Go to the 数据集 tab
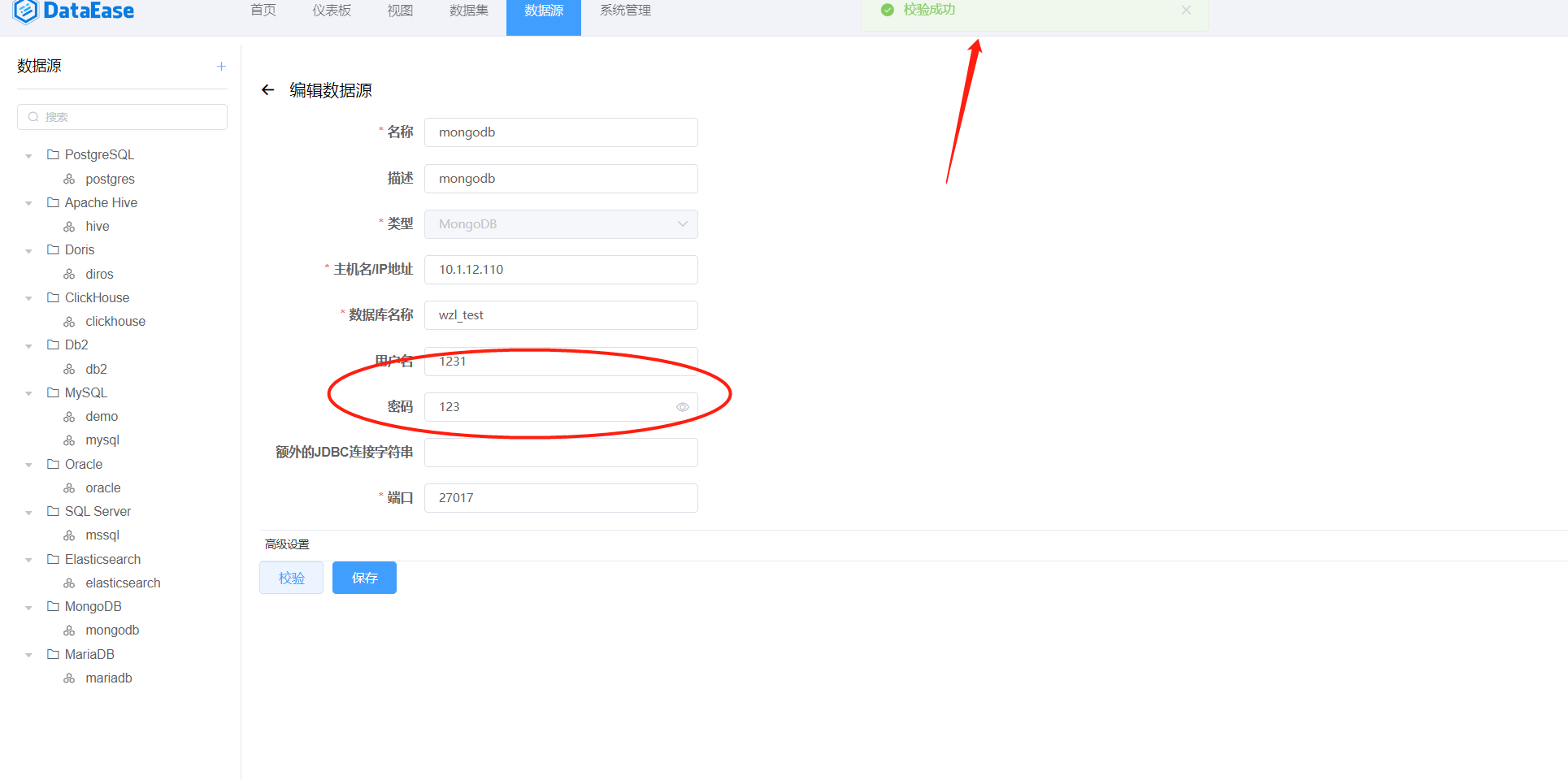The width and height of the screenshot is (1568, 780). [469, 11]
